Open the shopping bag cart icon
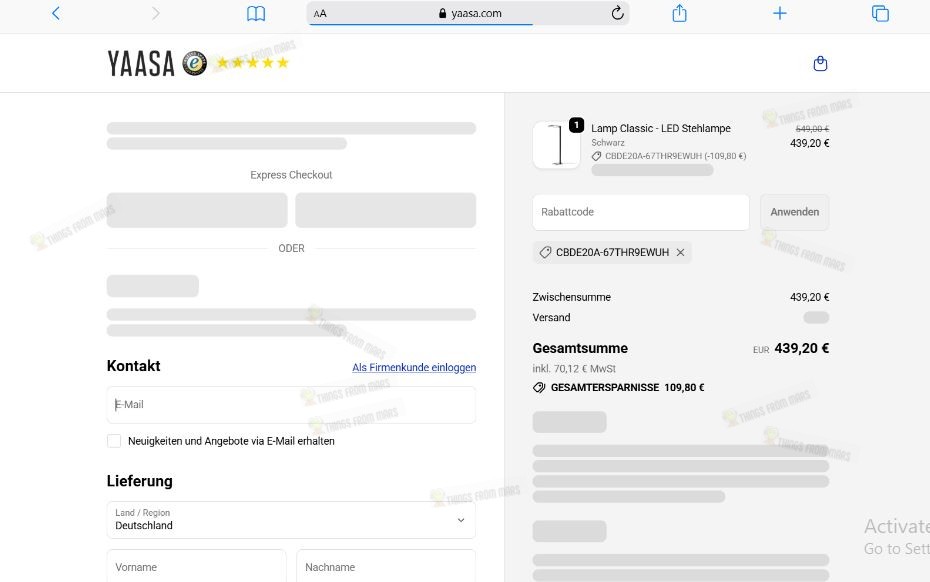The width and height of the screenshot is (930, 582). coord(820,63)
